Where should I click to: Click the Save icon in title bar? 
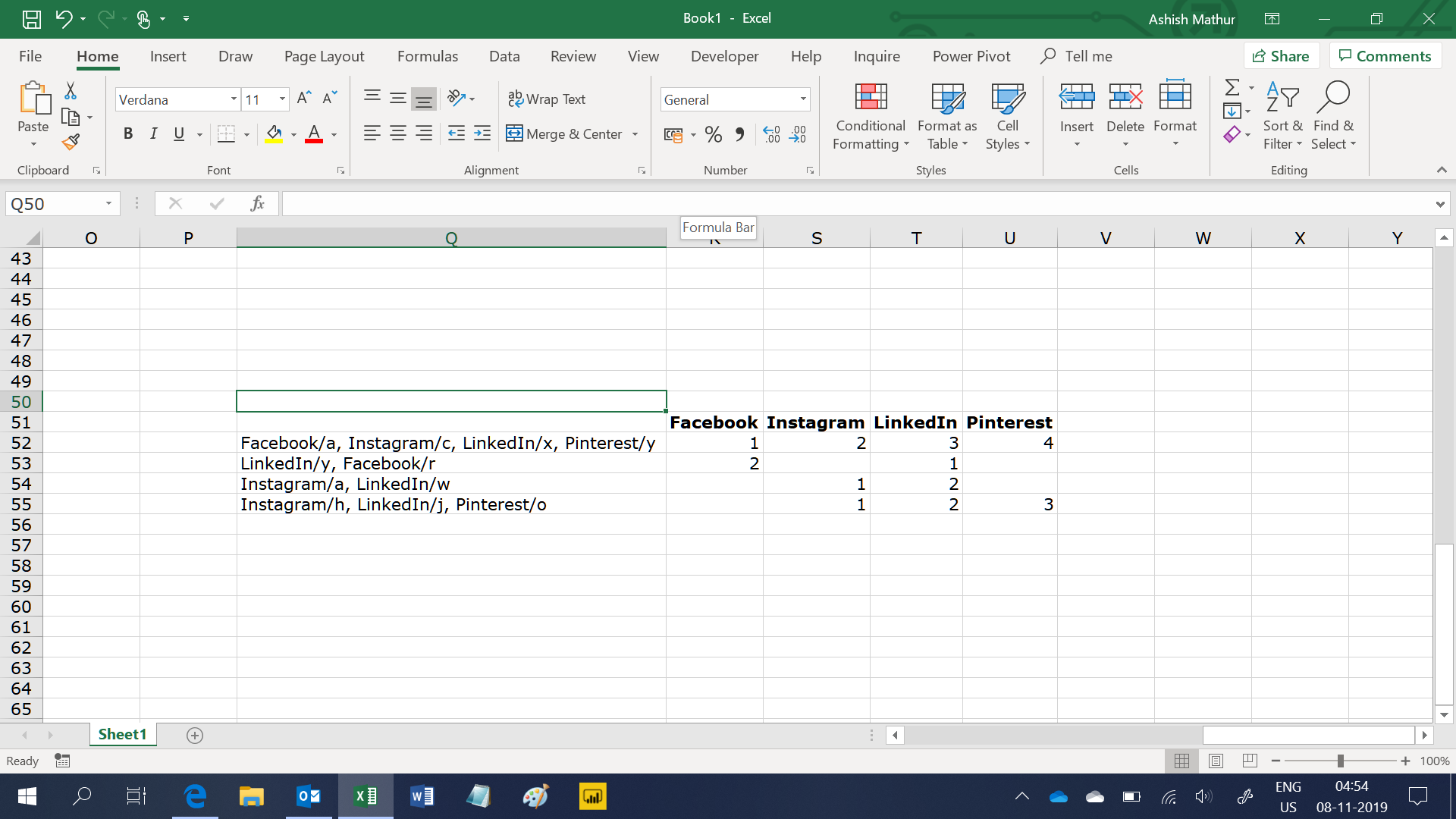(31, 18)
